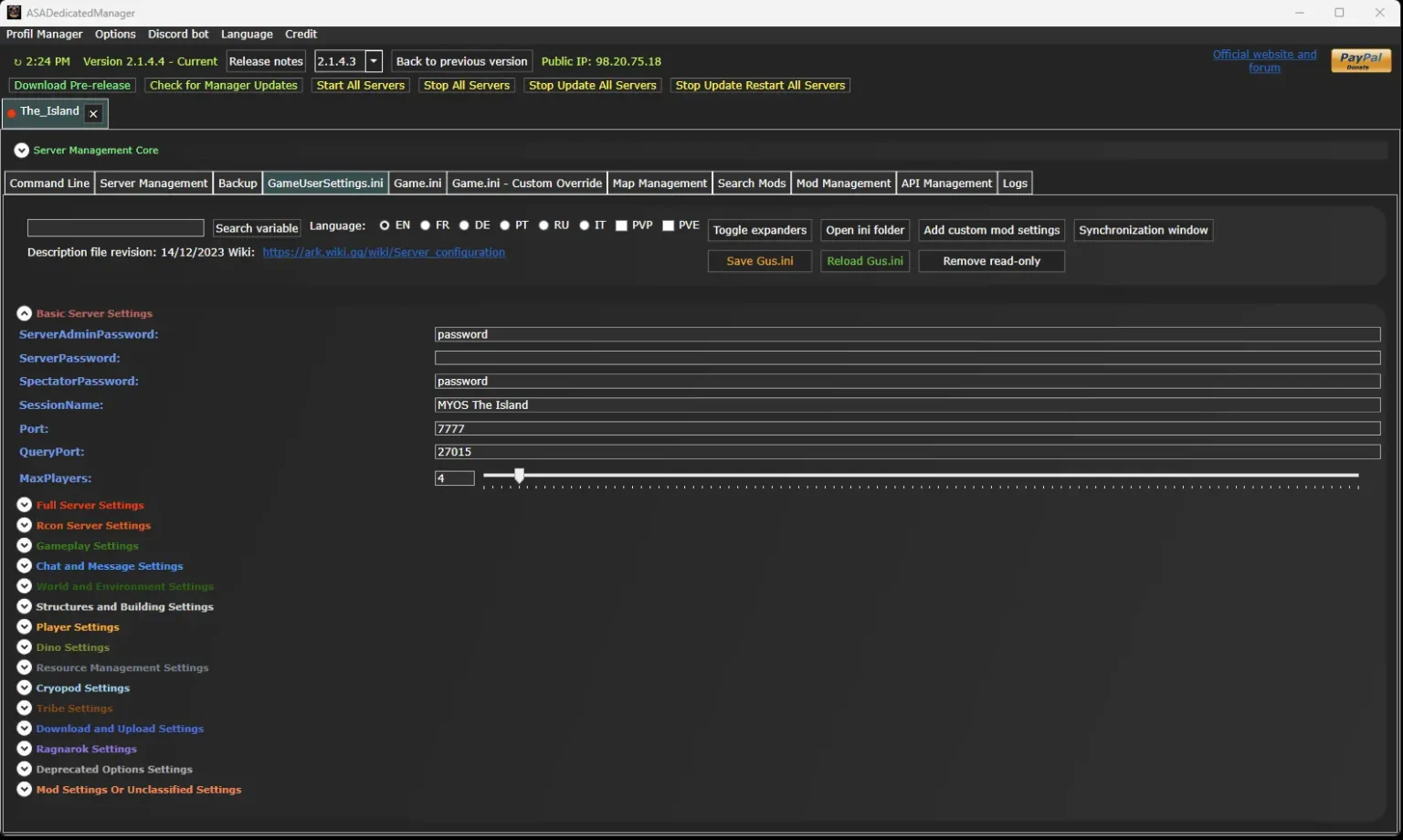Expand the Player Settings section
The height and width of the screenshot is (840, 1403).
click(x=25, y=627)
